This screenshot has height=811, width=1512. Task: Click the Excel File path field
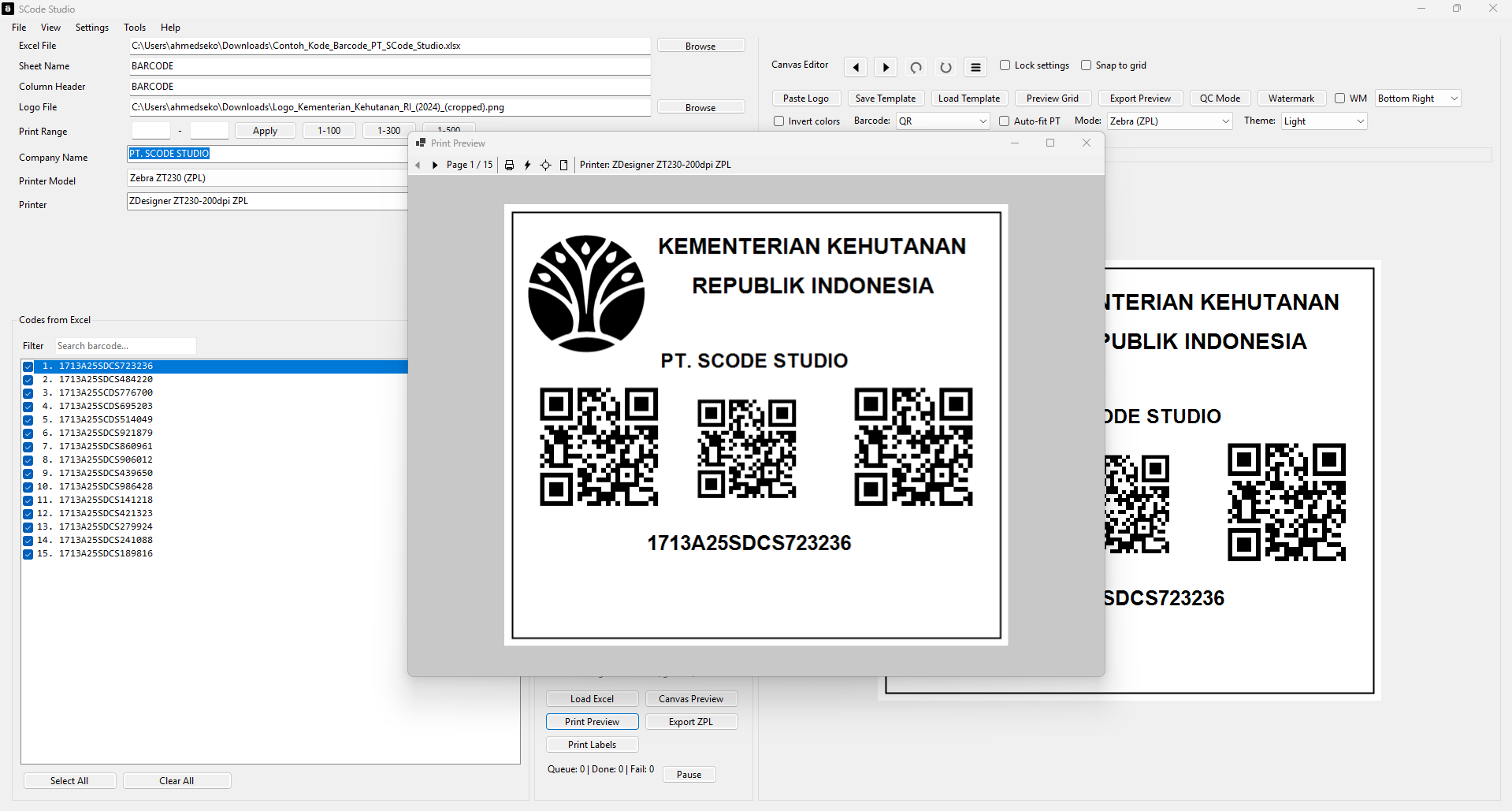coord(390,46)
